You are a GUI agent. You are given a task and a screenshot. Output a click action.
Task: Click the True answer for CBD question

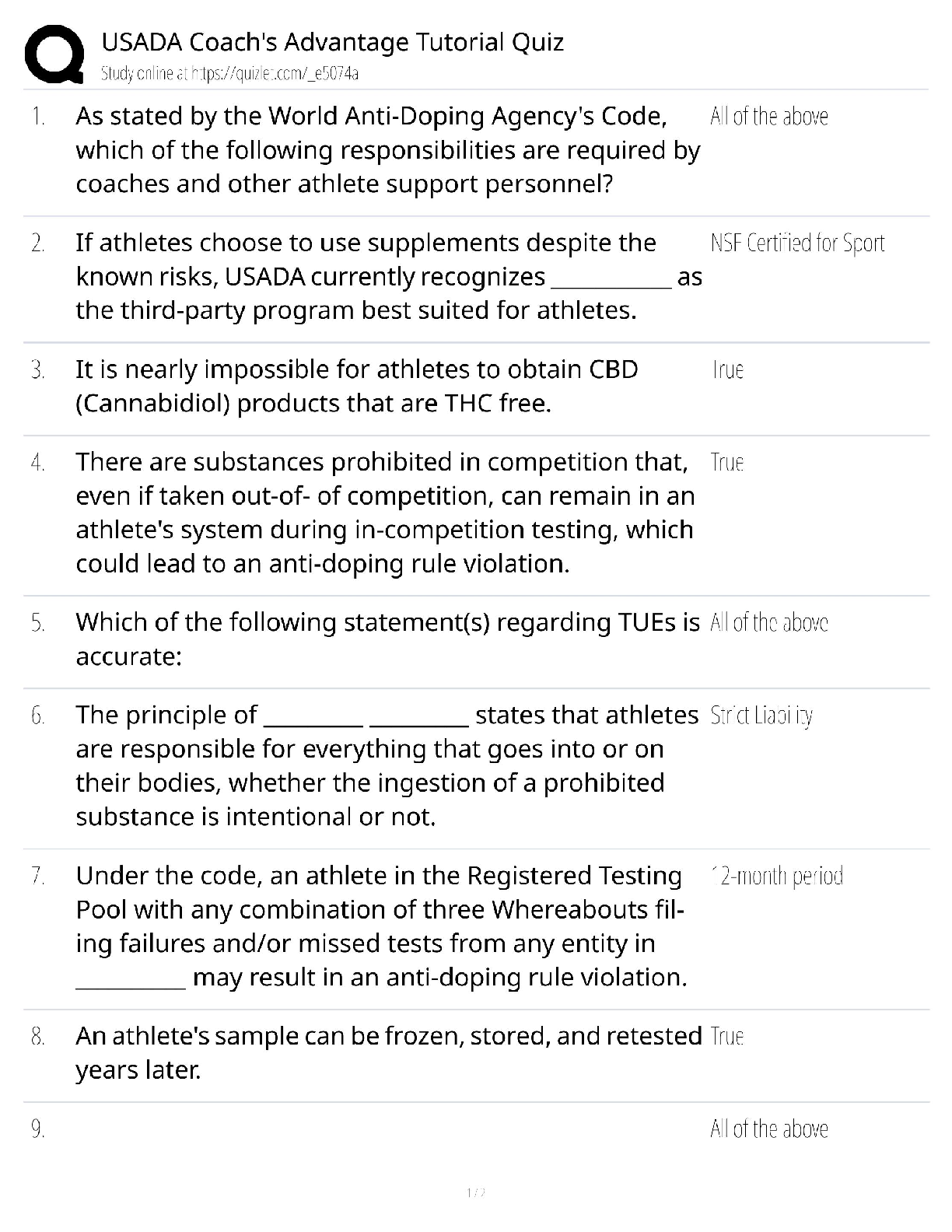tap(727, 369)
